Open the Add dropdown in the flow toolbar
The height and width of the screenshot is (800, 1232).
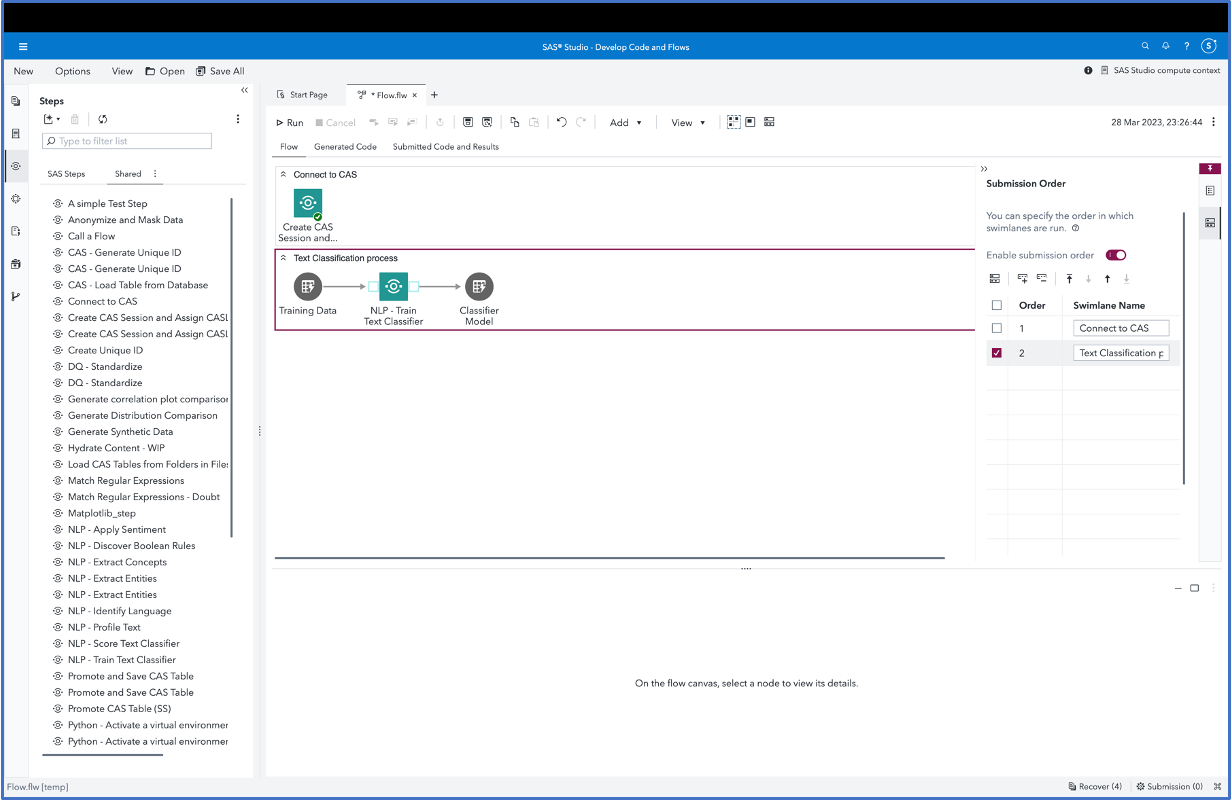point(625,122)
